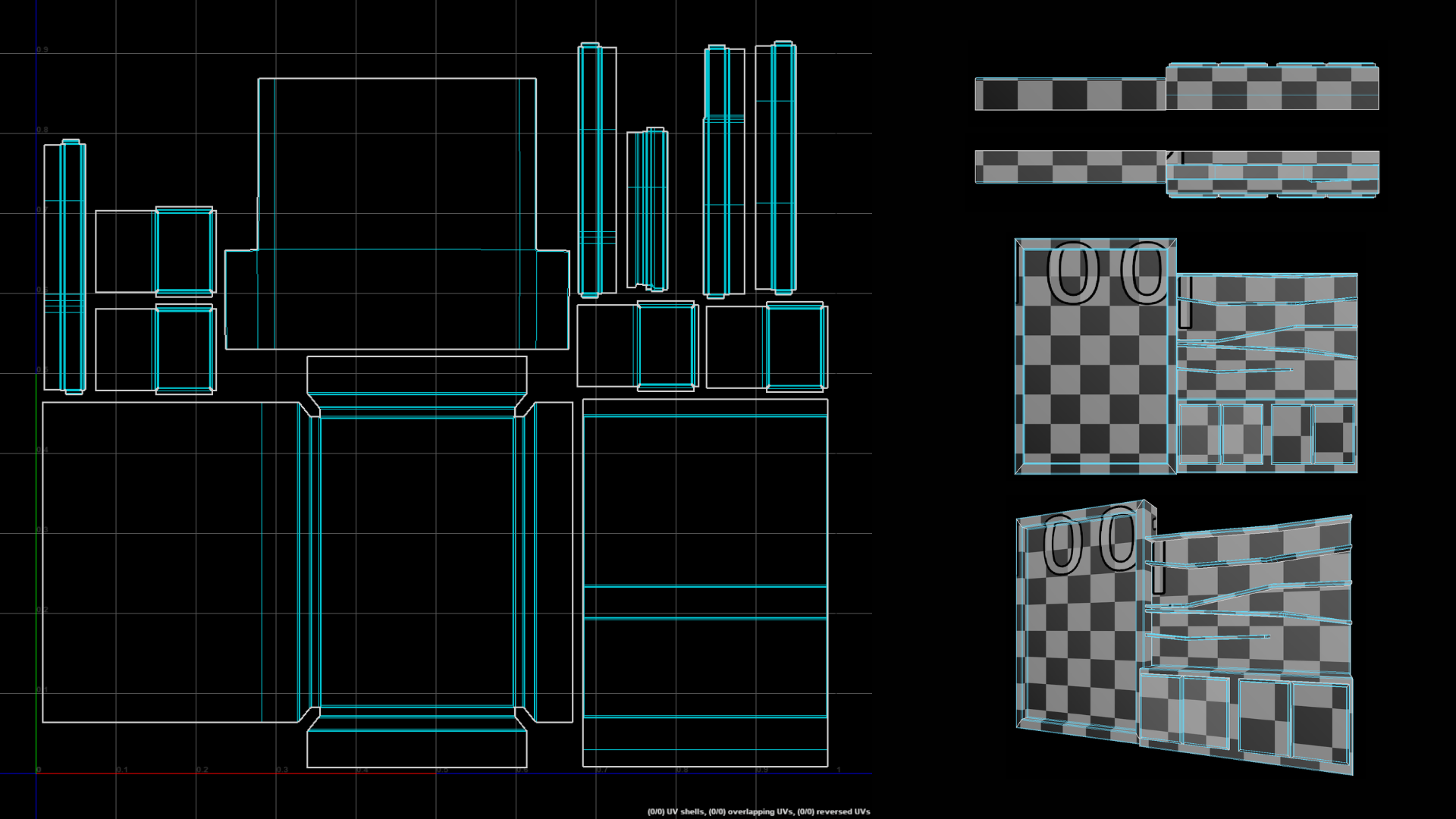Select the center panel of the cross-shaped UV shell
This screenshot has height=819, width=1456.
417,562
